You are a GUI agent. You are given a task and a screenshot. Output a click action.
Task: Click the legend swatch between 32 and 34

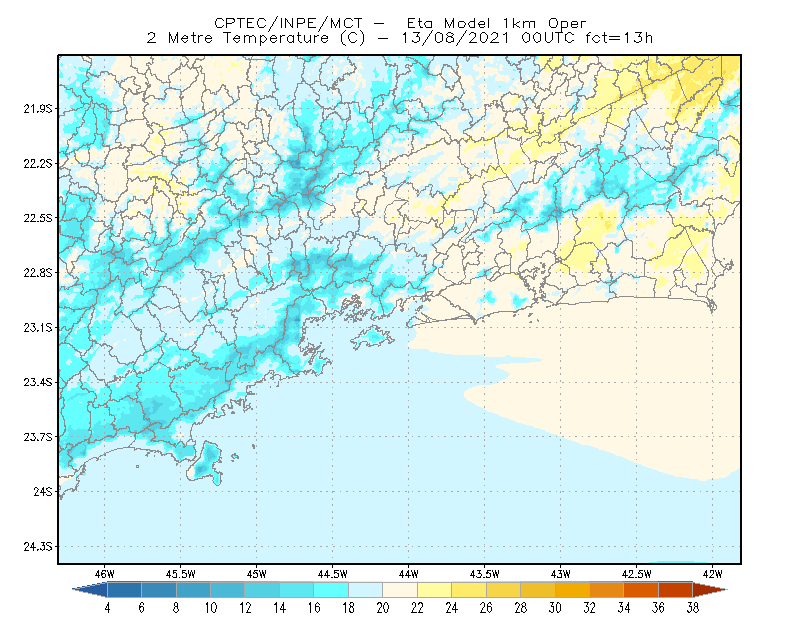tap(607, 590)
